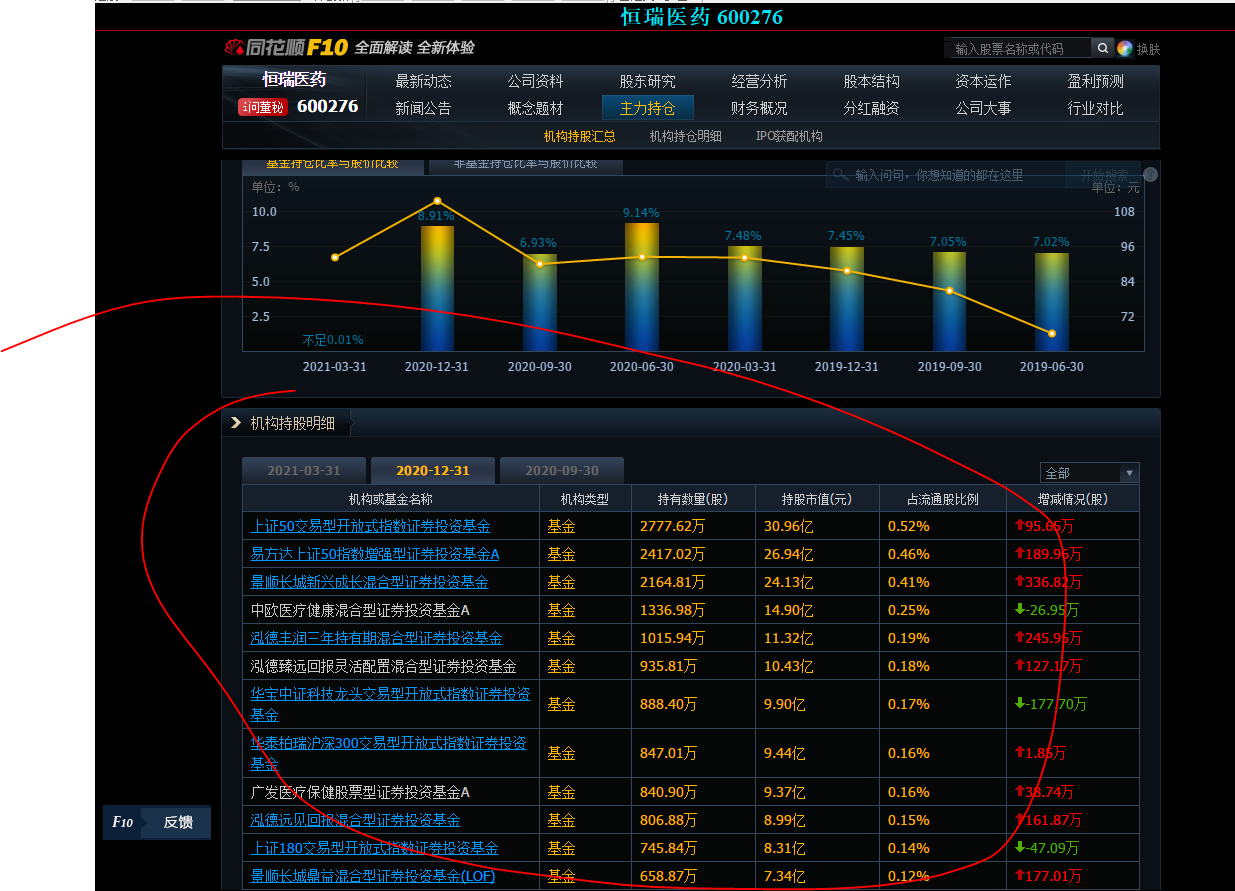1235x891 pixels.
Task: Open the 上证180交易型开放式指数 fund link
Action: pos(375,848)
